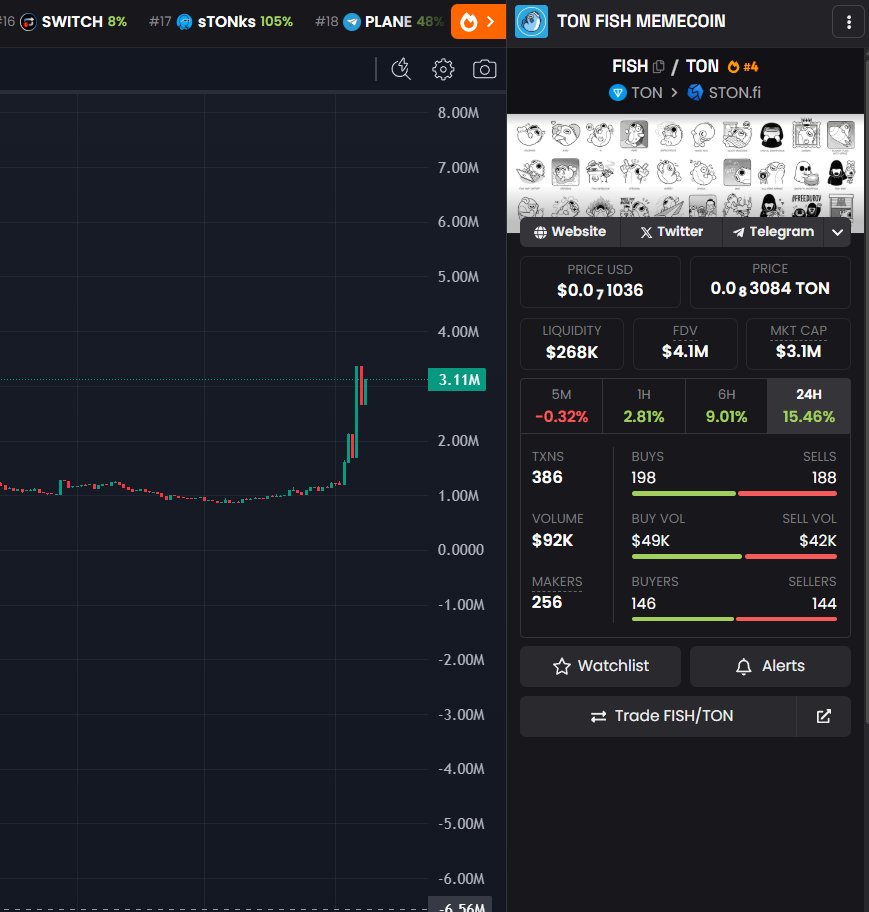Click the buyers versus sellers ratio bar
869x912 pixels.
click(x=734, y=619)
